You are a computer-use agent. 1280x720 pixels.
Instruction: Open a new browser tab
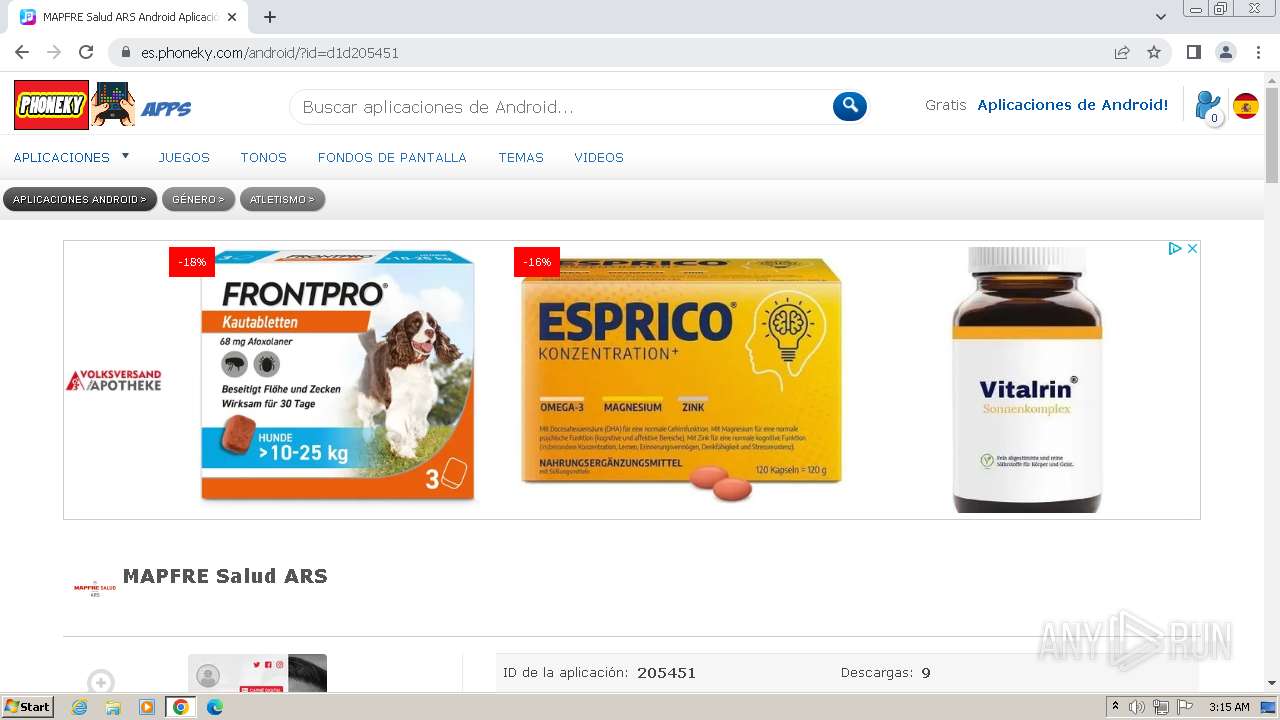(x=270, y=17)
